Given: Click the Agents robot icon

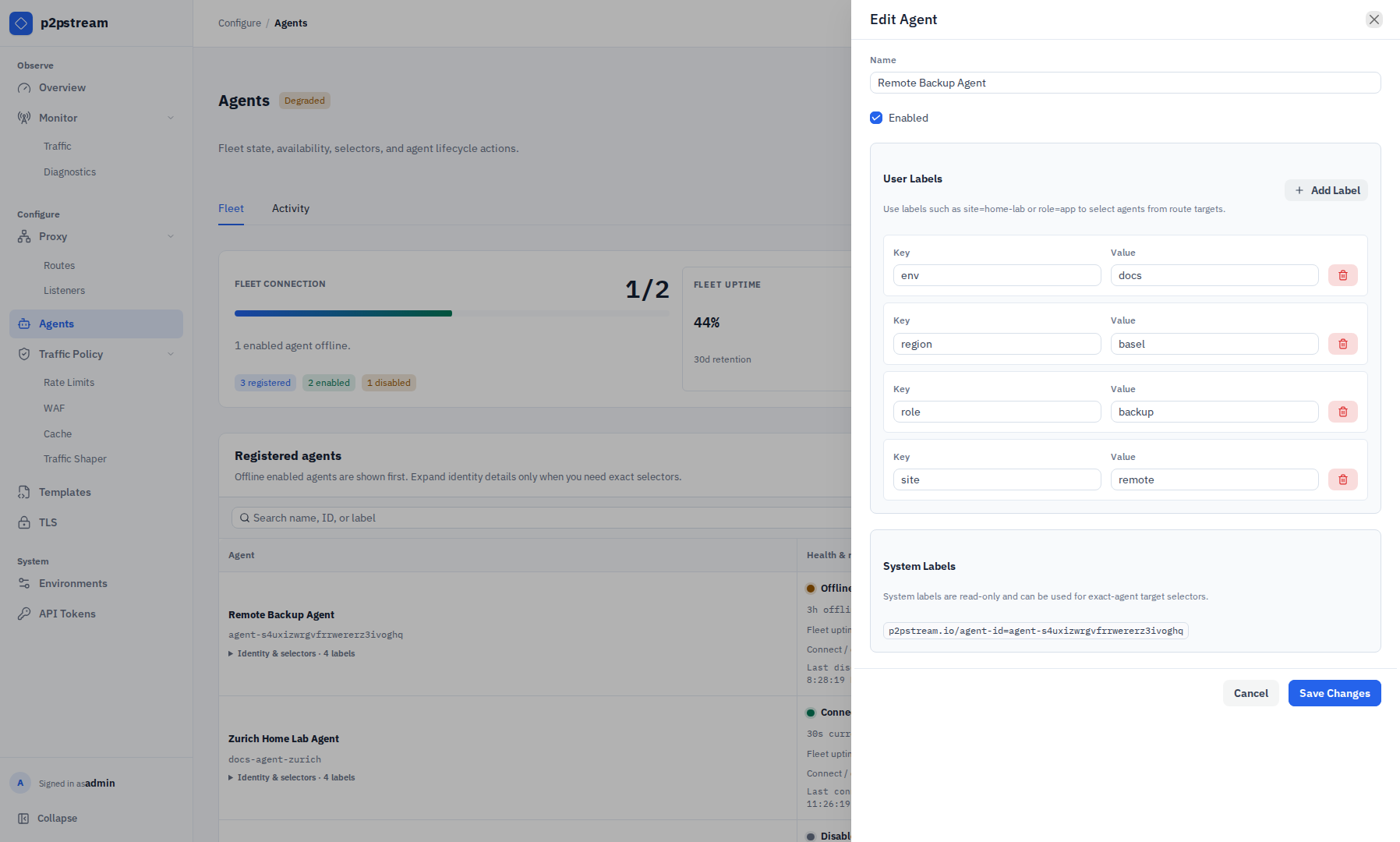Looking at the screenshot, I should point(24,324).
